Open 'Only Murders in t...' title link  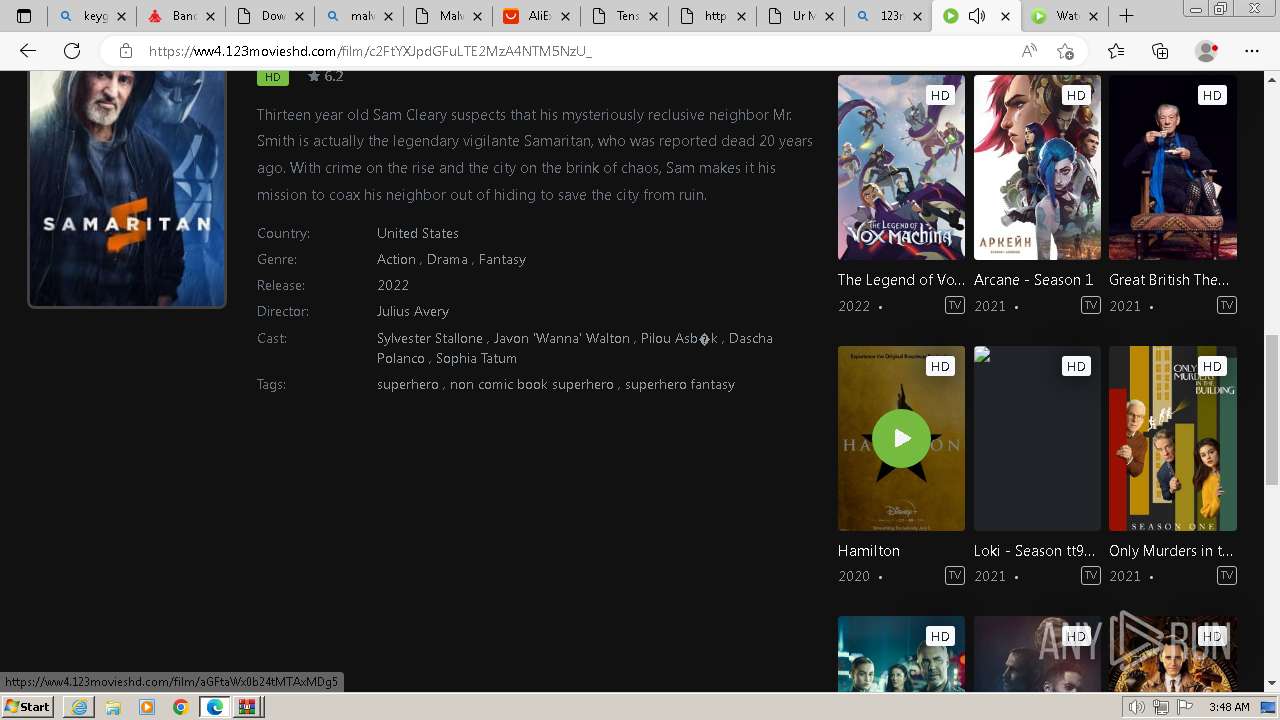pos(1171,551)
